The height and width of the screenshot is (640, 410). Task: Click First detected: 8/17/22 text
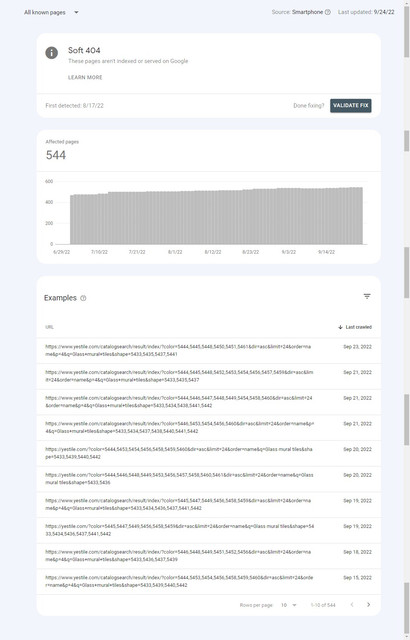(x=75, y=106)
